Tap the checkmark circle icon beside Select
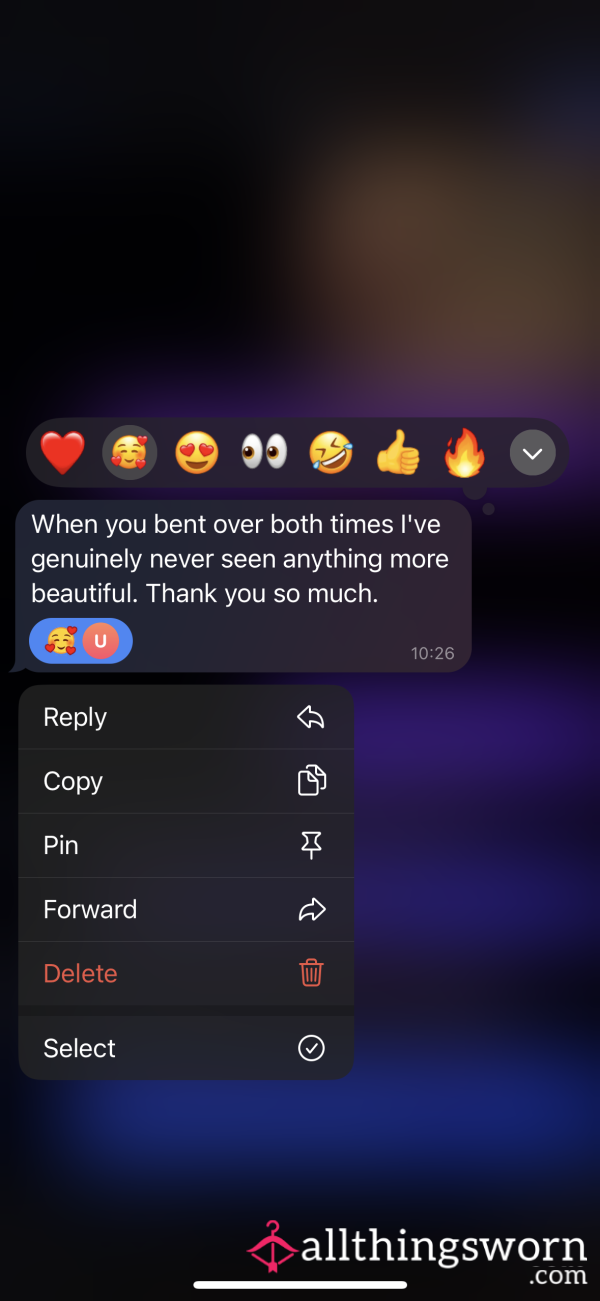Image resolution: width=600 pixels, height=1301 pixels. point(312,1048)
